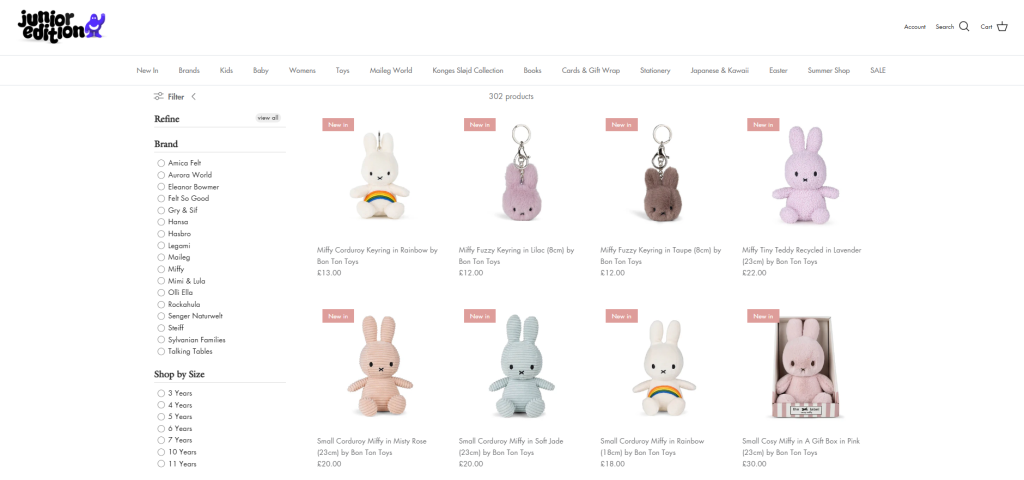This screenshot has width=1024, height=480.
Task: Click Miffy Fuzzy Keyring in Lilac title
Action: (517, 255)
